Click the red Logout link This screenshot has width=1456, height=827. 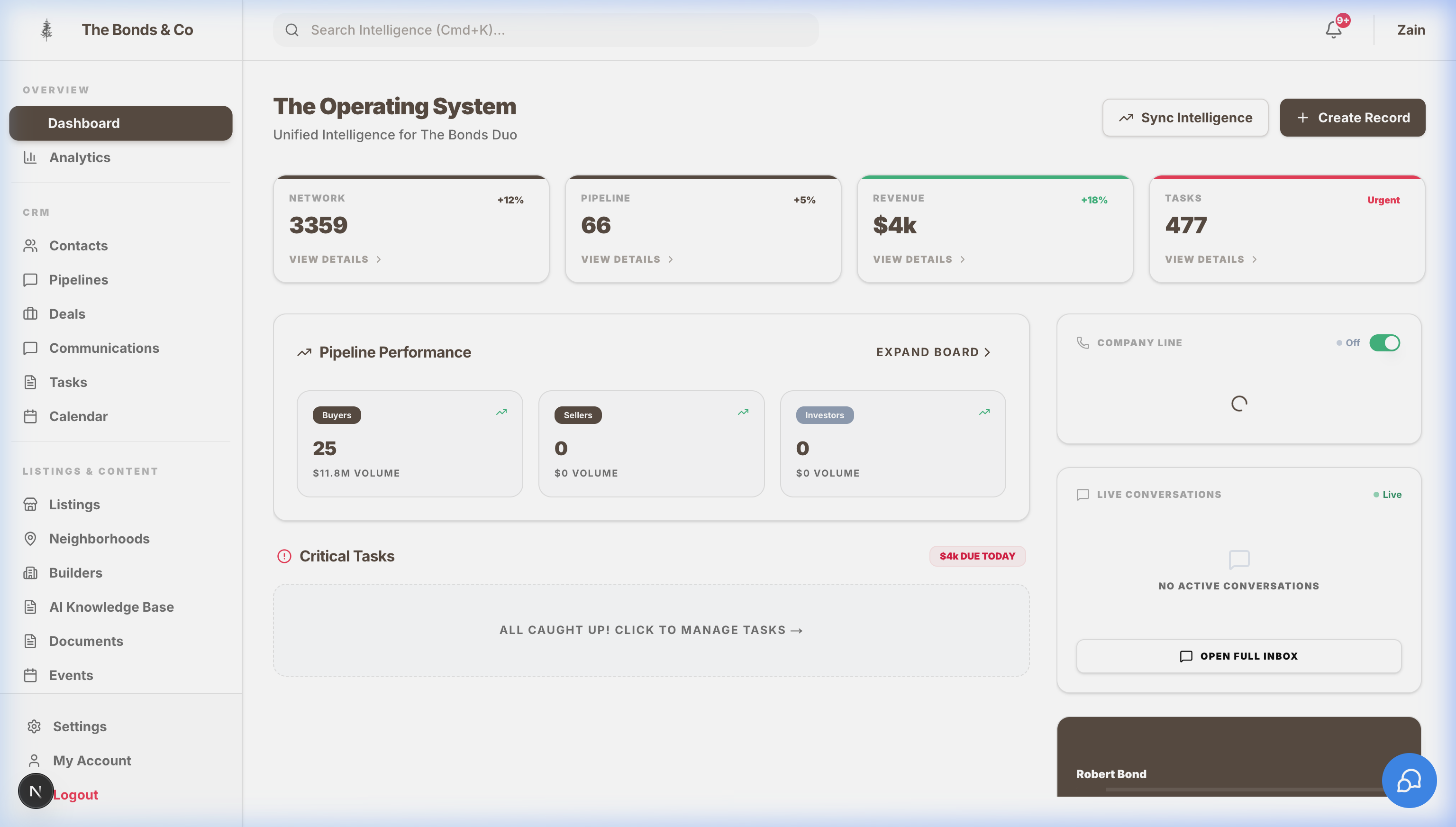pyautogui.click(x=75, y=795)
